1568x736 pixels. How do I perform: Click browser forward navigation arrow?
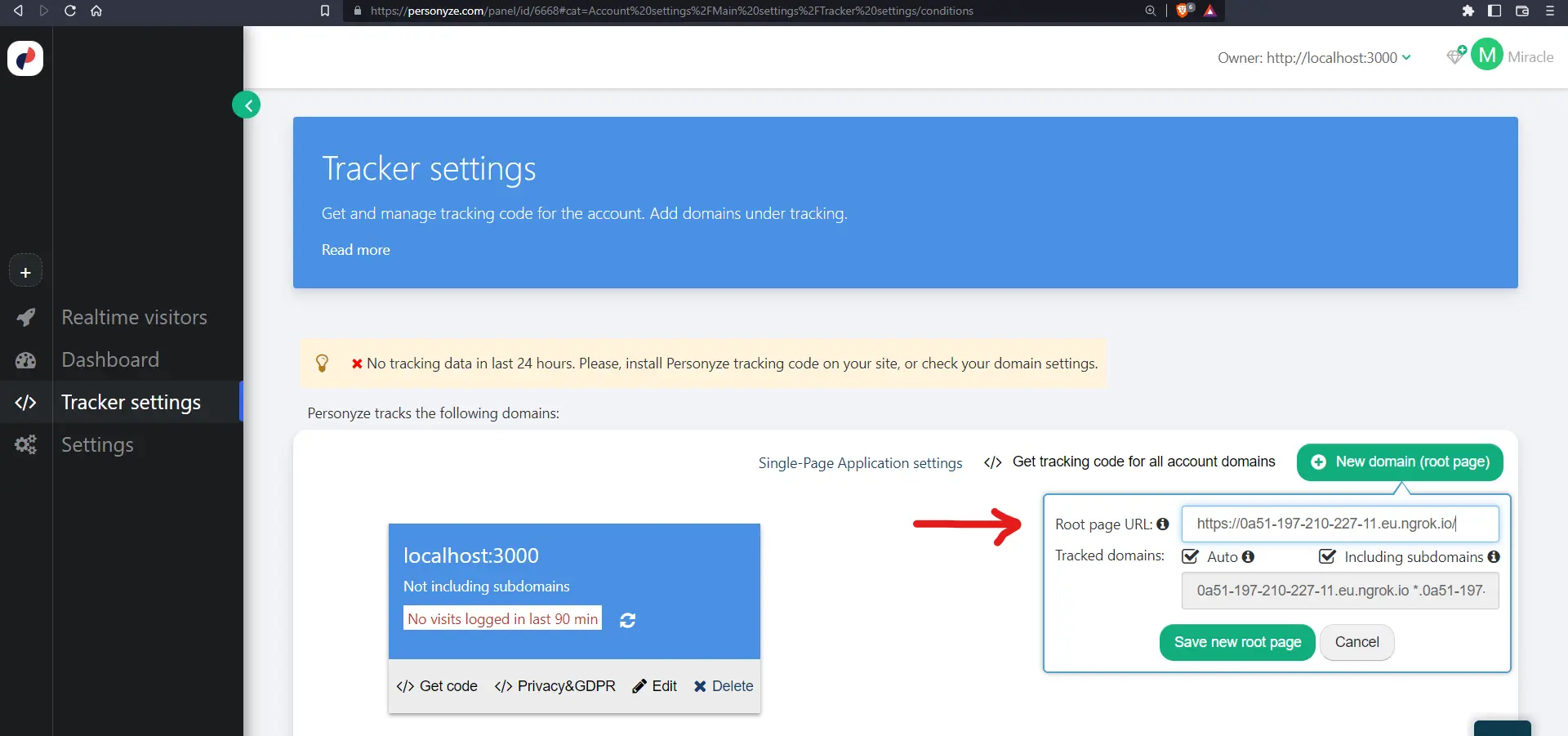[x=44, y=11]
